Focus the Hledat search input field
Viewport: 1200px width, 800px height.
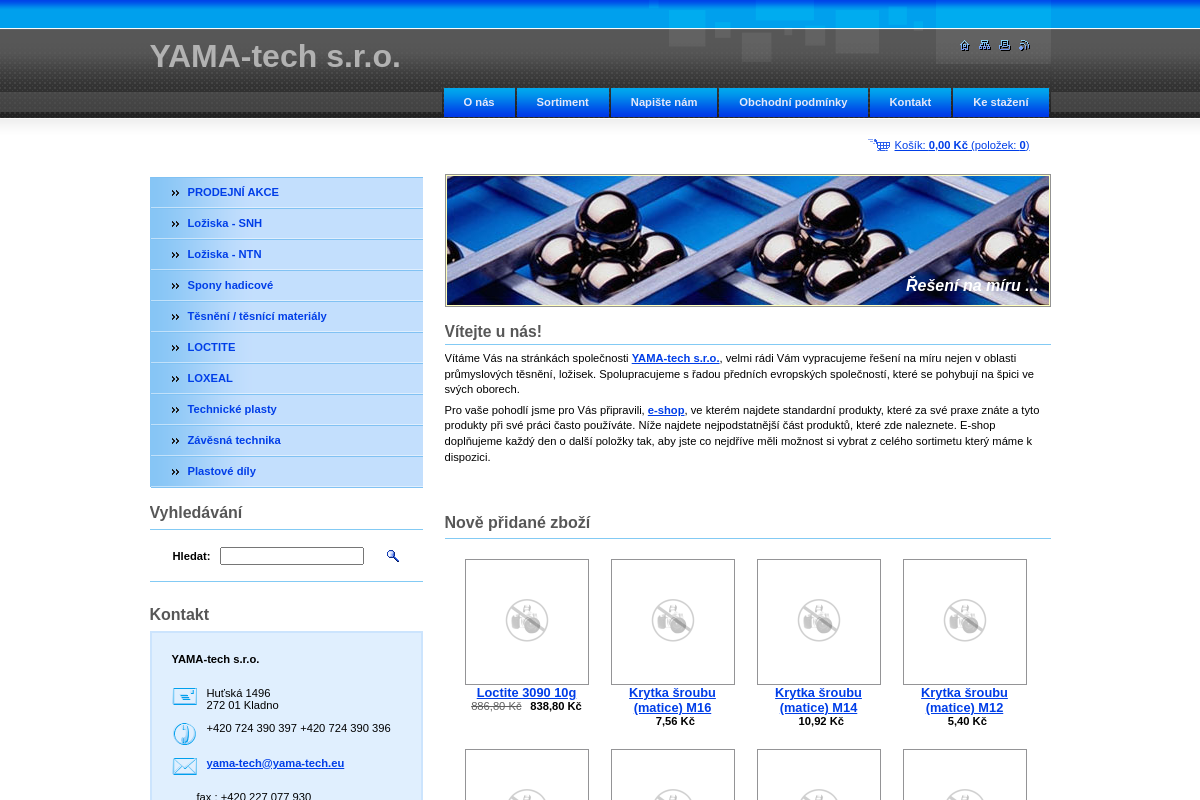[292, 556]
